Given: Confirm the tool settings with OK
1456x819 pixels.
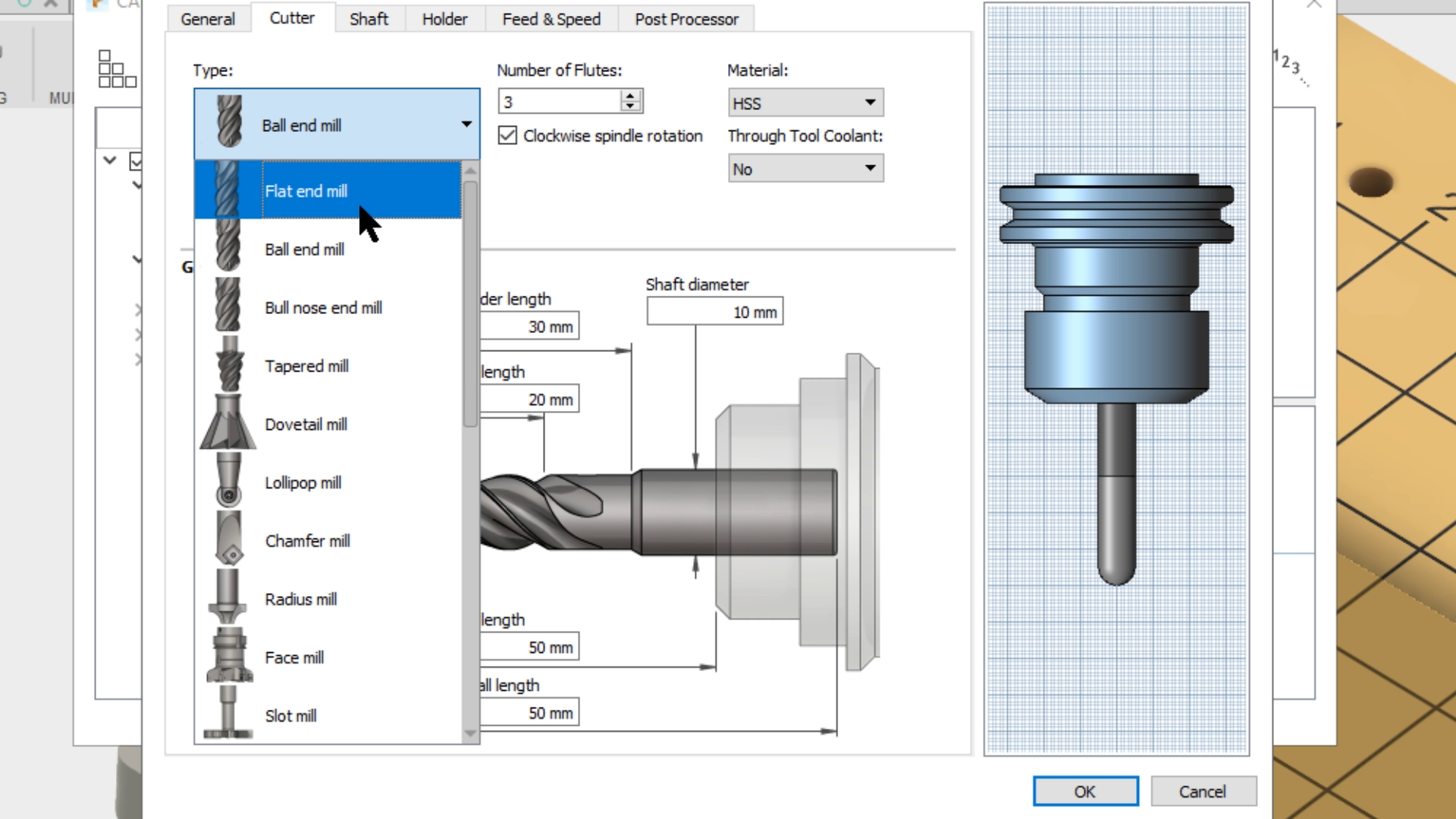Looking at the screenshot, I should [x=1085, y=791].
